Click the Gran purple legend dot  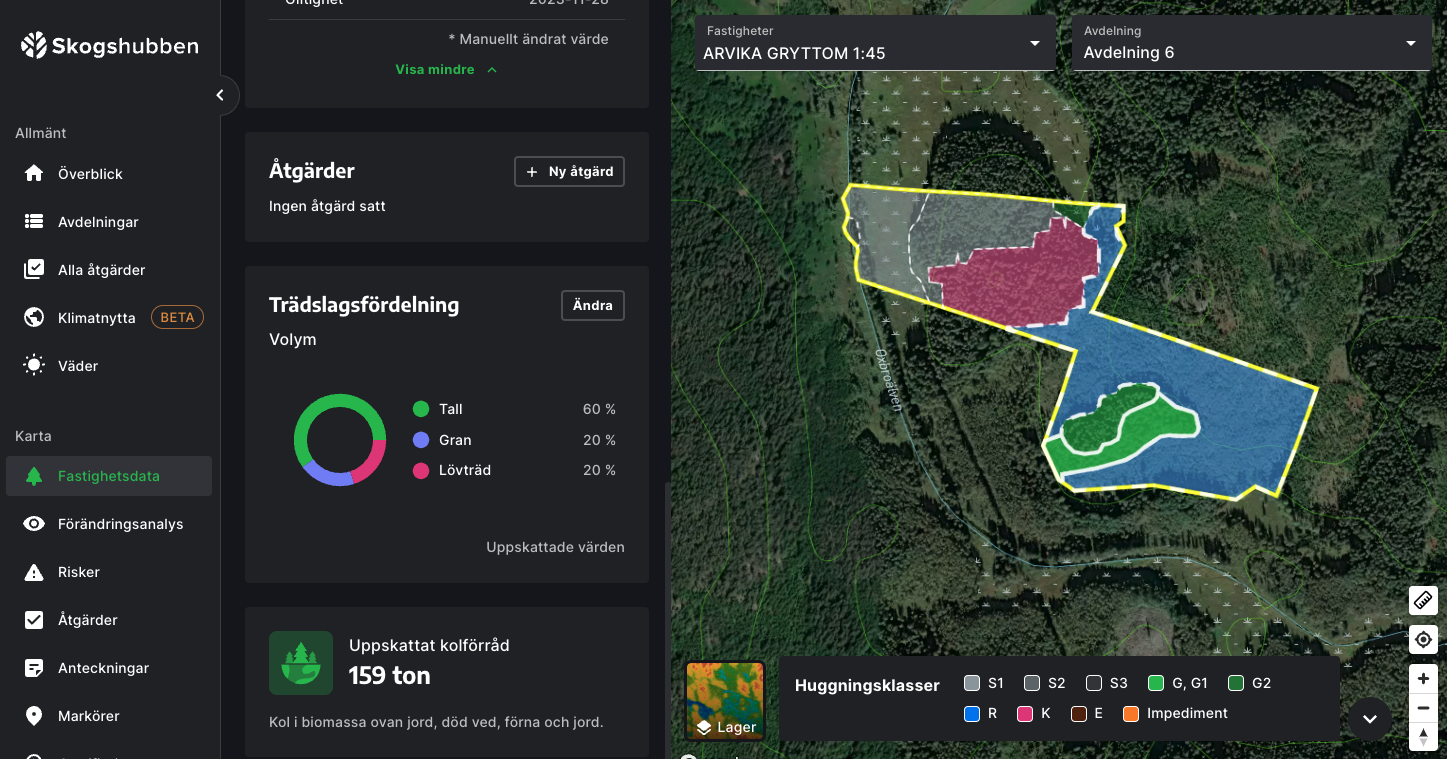tap(421, 440)
